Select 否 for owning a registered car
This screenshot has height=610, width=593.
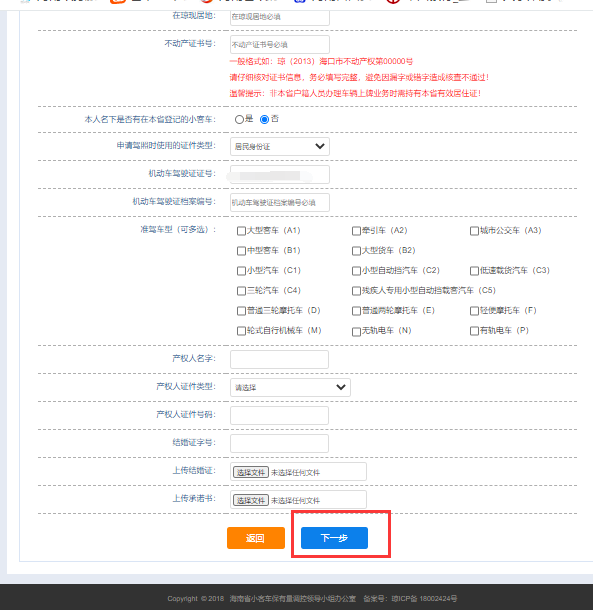[x=264, y=119]
